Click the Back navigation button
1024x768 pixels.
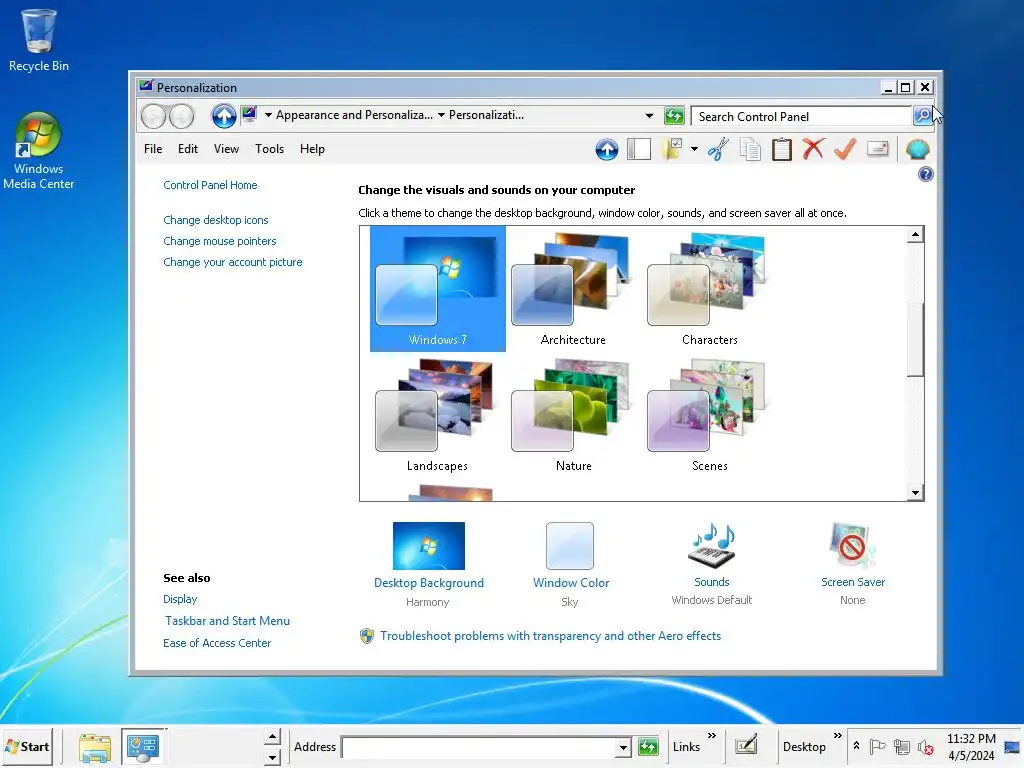coord(153,117)
